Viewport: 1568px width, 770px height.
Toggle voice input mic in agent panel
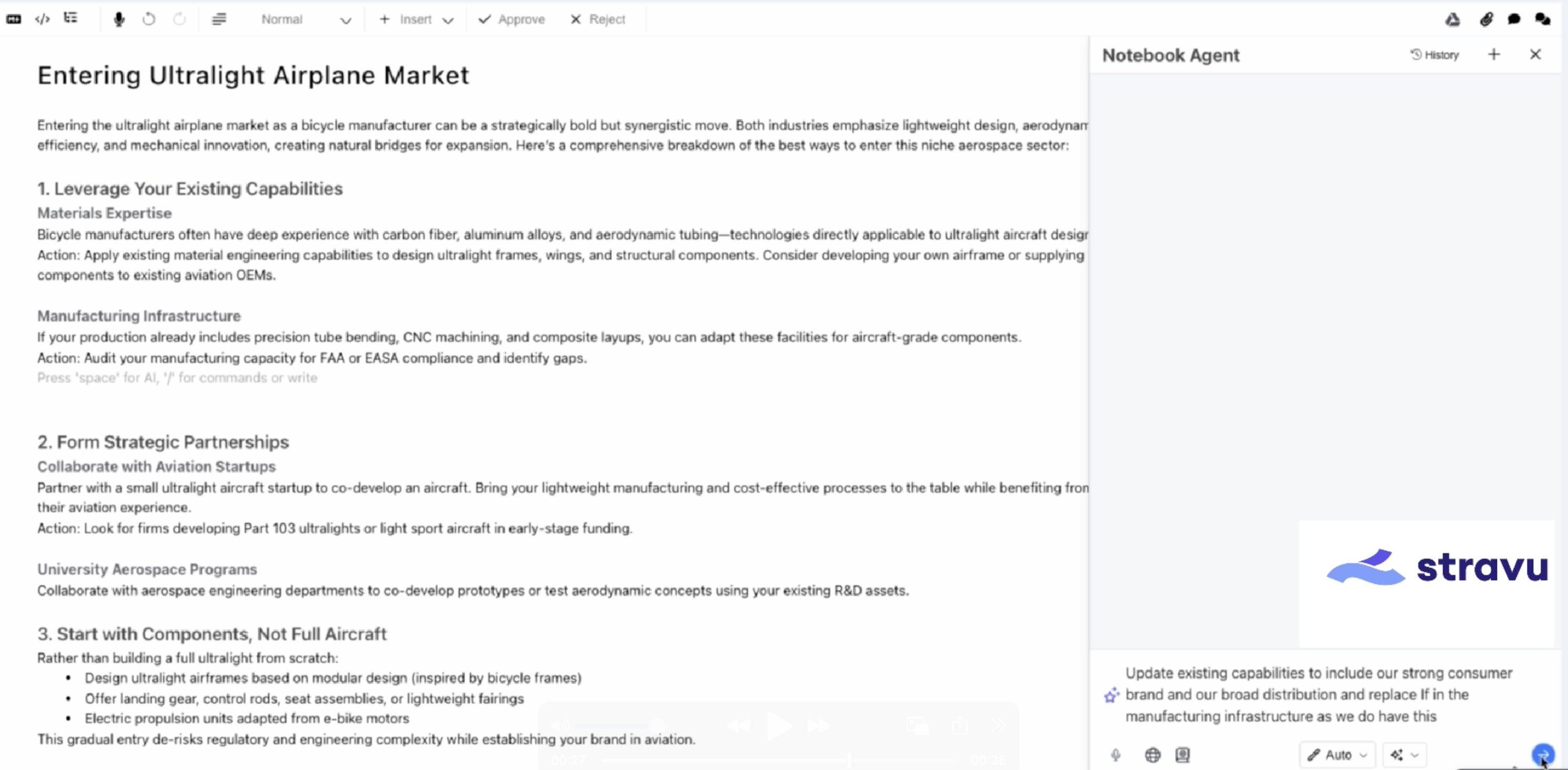[1115, 755]
